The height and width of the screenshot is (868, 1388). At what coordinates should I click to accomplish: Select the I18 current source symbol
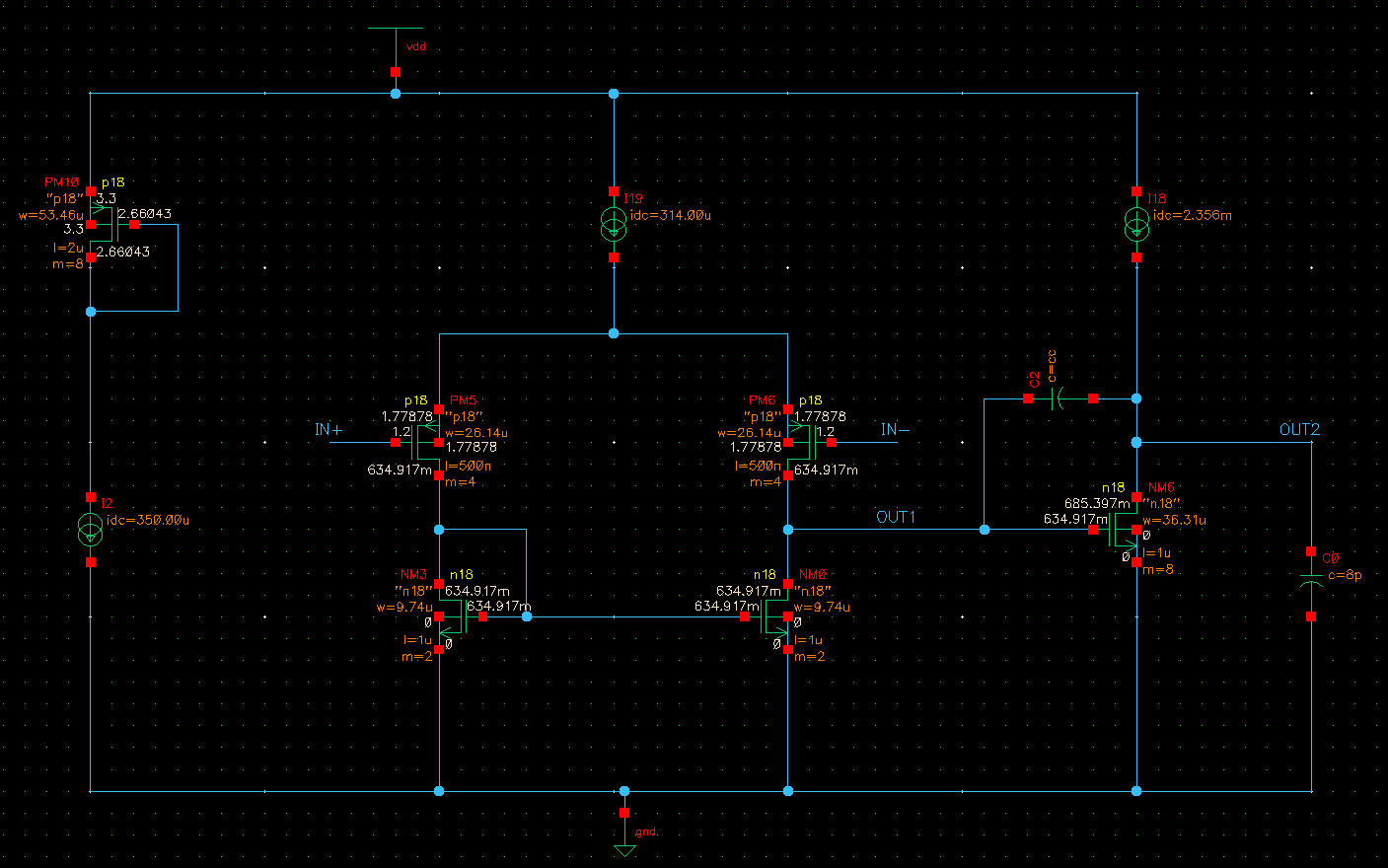[1136, 226]
